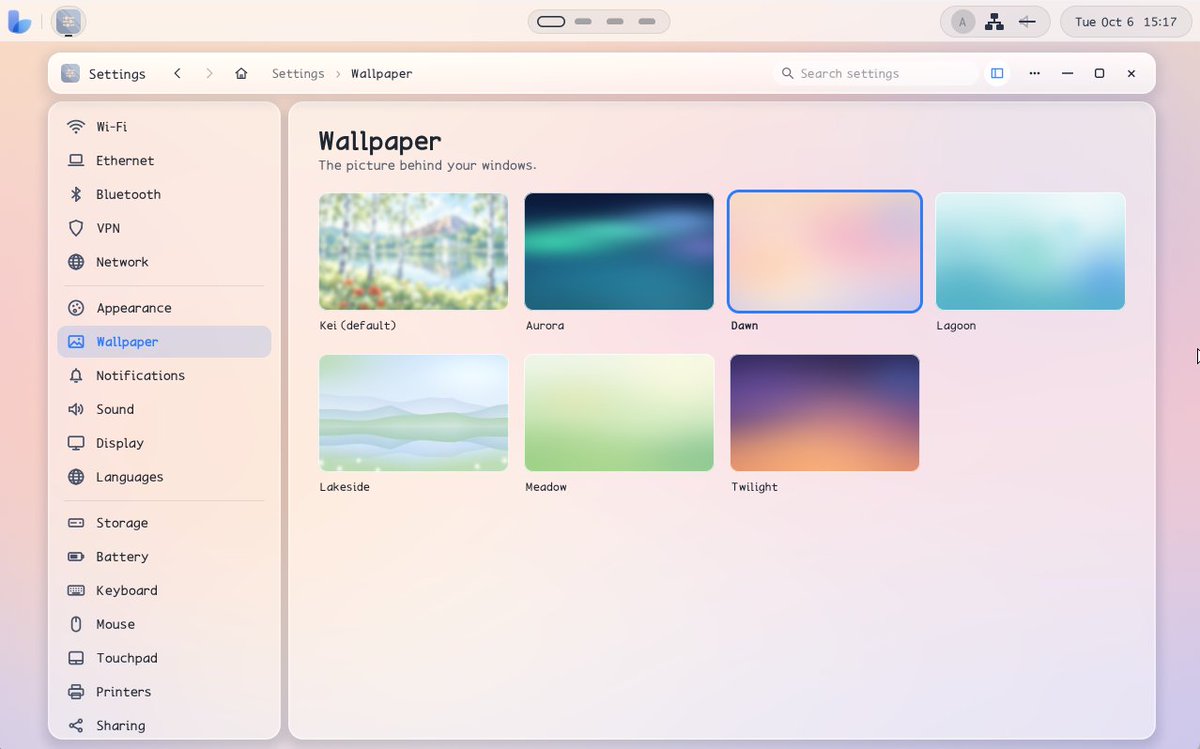Screen dimensions: 1200x749
Task: Open the Battery icon in sidebar
Action: click(x=76, y=557)
